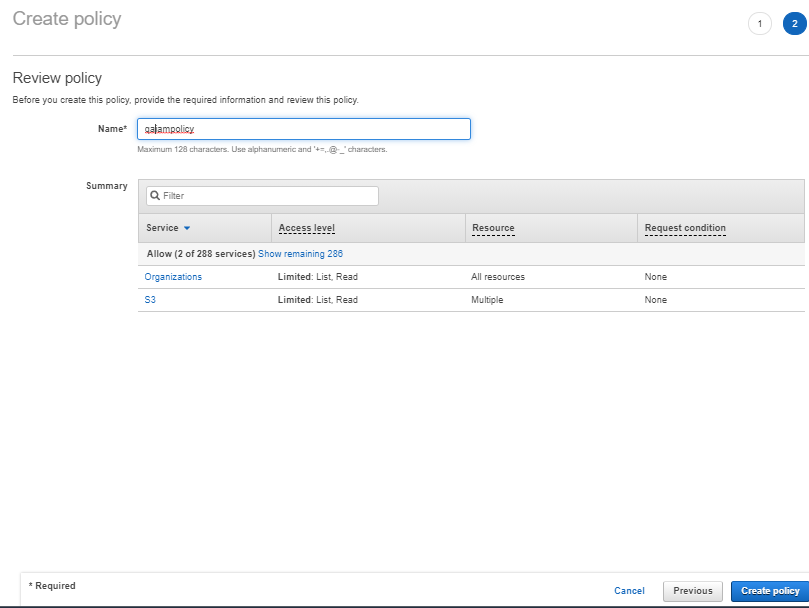Viewport: 809px width, 608px height.
Task: Open the S3 service link
Action: (150, 300)
